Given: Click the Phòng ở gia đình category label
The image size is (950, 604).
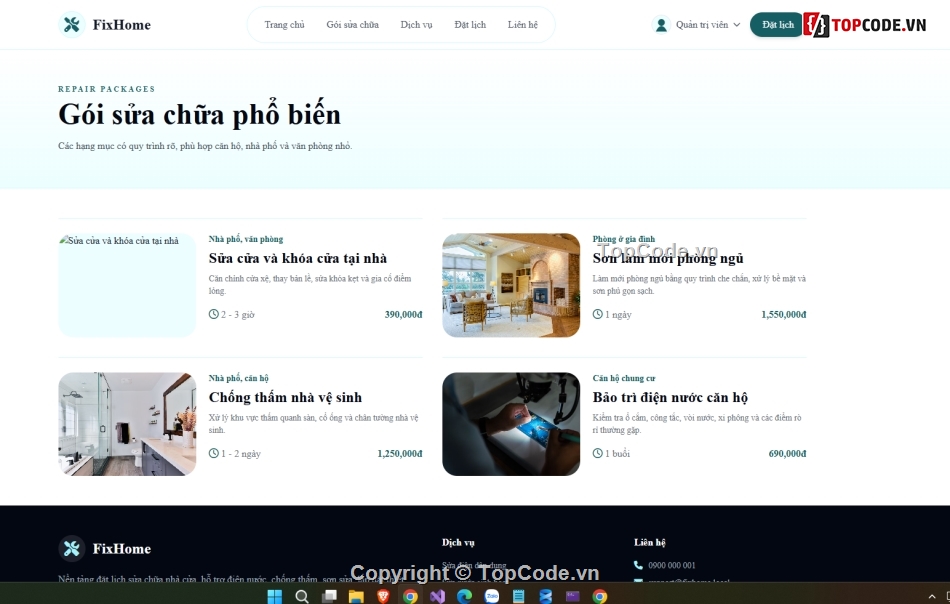Looking at the screenshot, I should click(x=623, y=239).
